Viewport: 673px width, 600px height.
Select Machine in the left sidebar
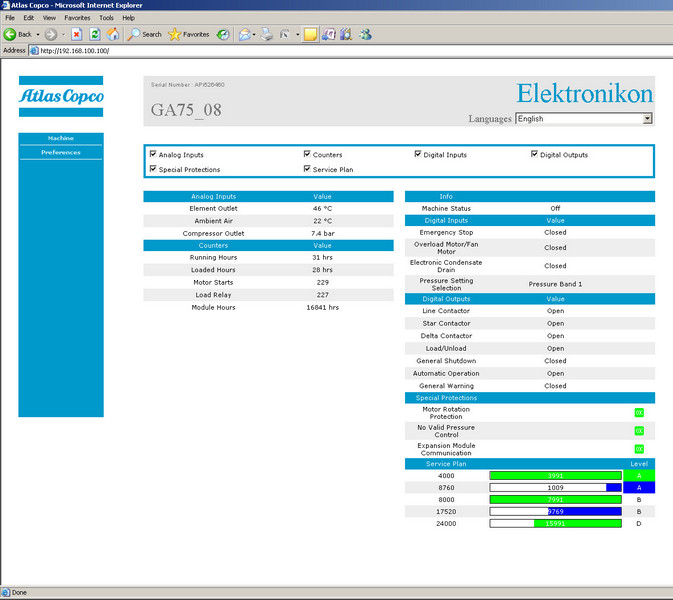60,138
